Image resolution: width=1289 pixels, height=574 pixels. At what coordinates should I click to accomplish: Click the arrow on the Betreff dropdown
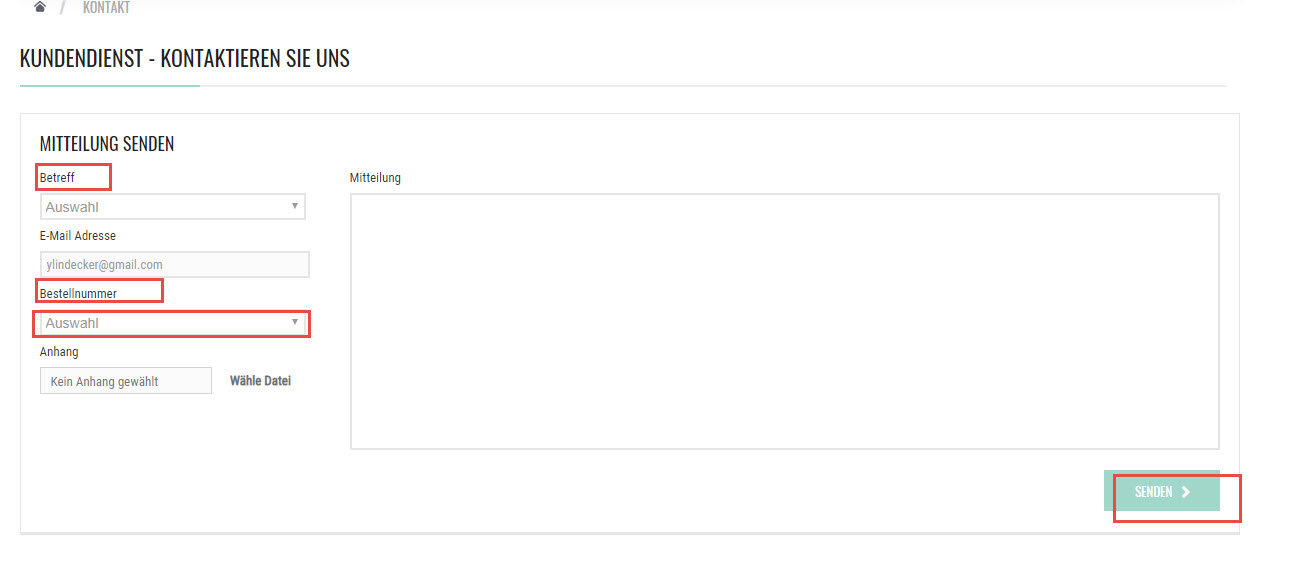click(294, 206)
